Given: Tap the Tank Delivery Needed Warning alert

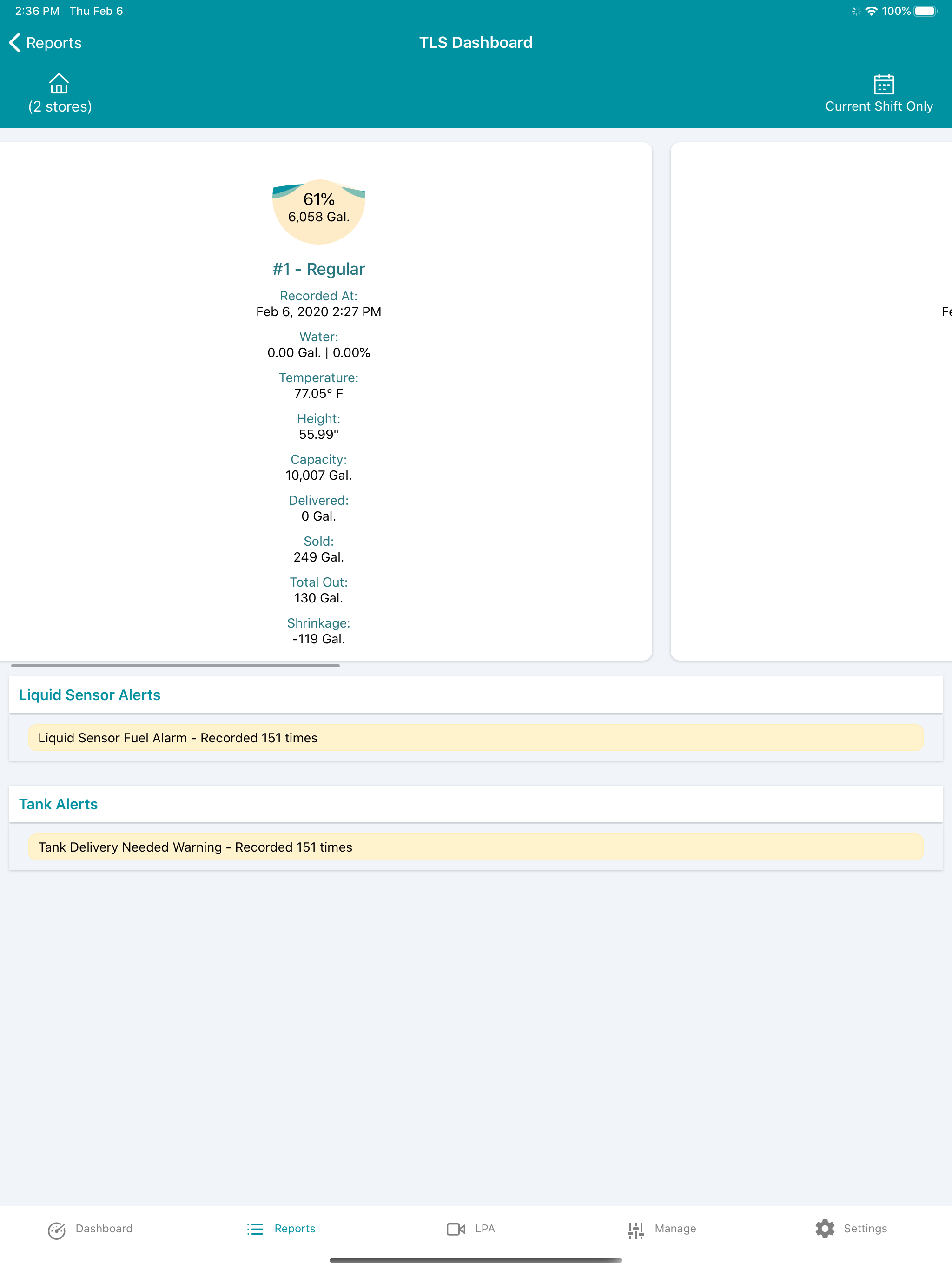Looking at the screenshot, I should (476, 847).
